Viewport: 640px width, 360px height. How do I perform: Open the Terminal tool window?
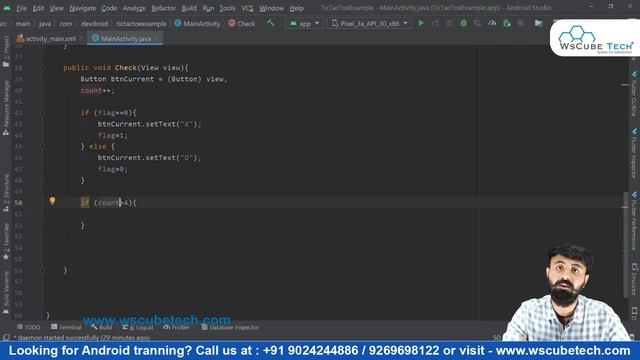click(x=66, y=327)
